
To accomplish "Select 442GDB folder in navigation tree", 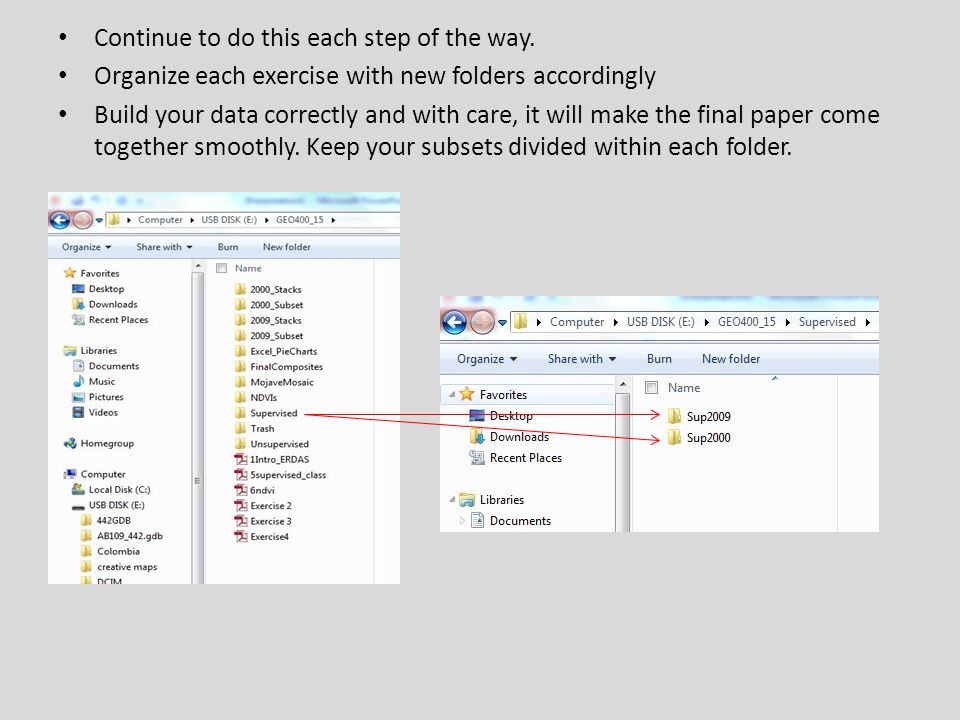I will pyautogui.click(x=106, y=520).
